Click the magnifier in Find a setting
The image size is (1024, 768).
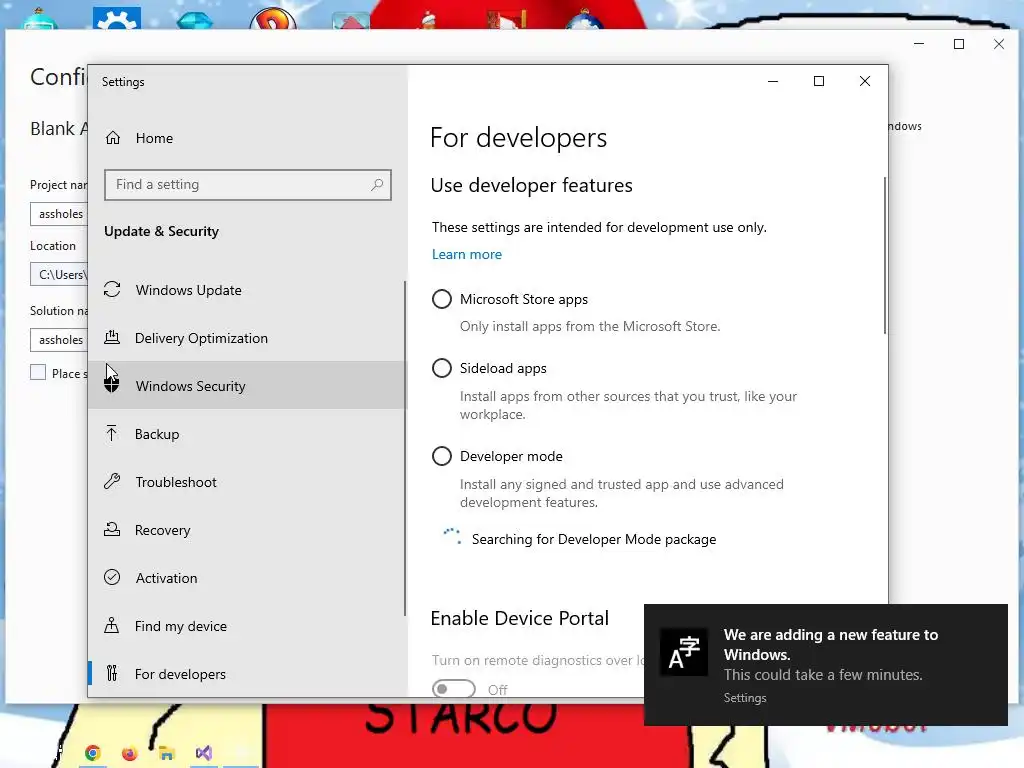[377, 185]
